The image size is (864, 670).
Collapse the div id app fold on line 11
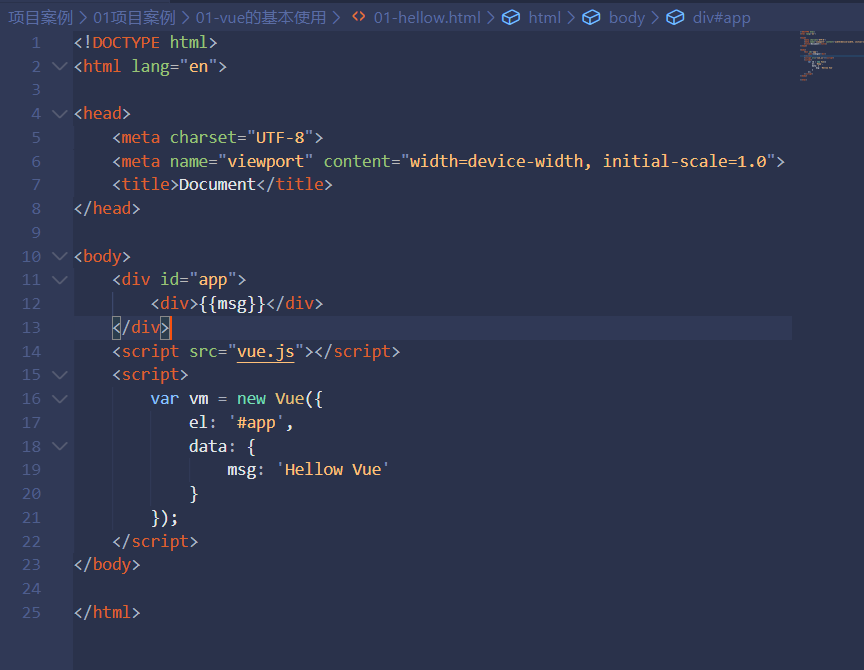click(x=60, y=279)
